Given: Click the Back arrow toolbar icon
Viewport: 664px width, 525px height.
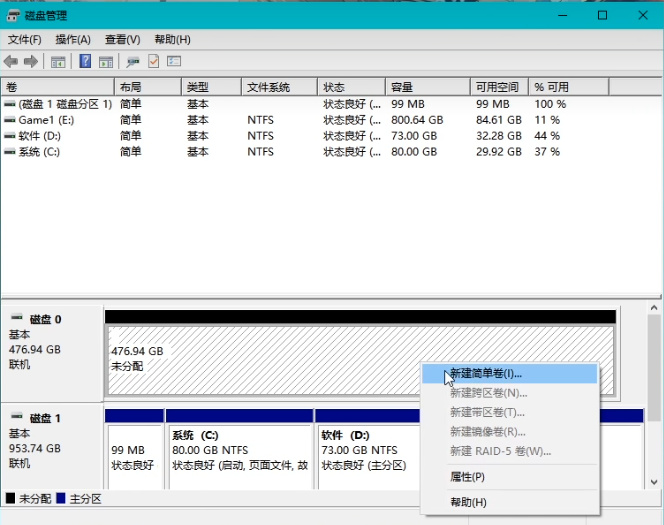Looking at the screenshot, I should pos(11,62).
